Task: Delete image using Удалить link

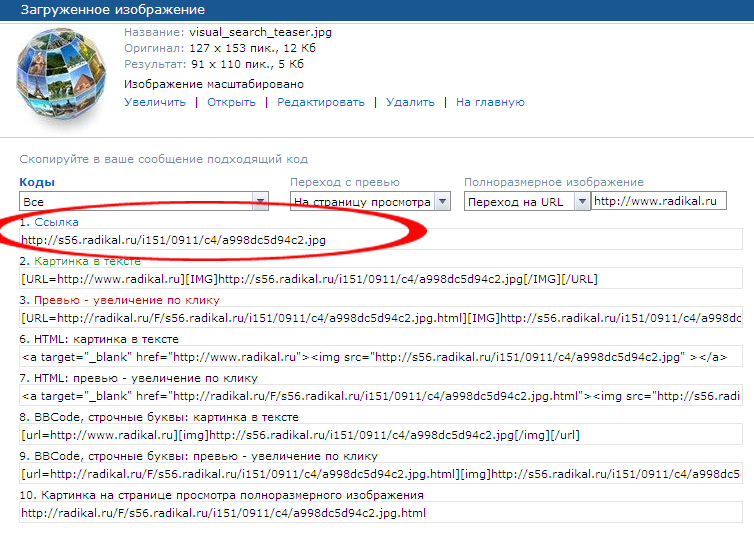Action: pos(410,102)
